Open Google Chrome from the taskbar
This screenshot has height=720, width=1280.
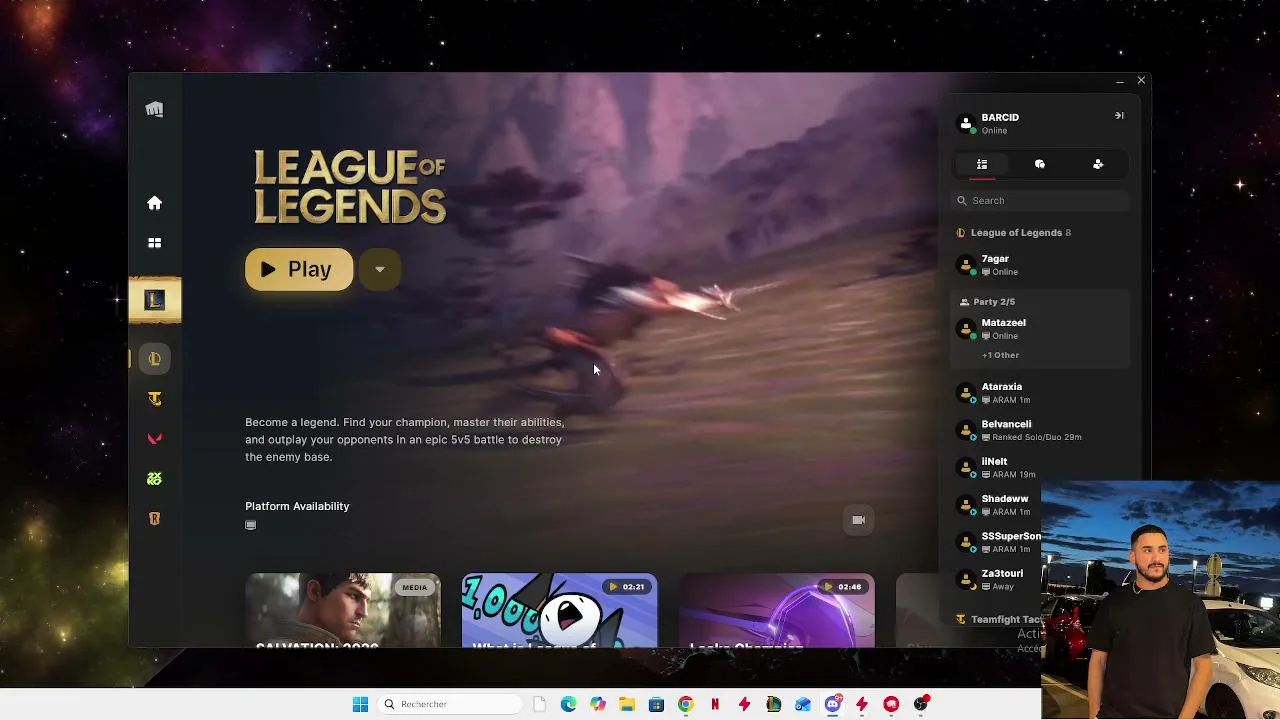point(686,704)
